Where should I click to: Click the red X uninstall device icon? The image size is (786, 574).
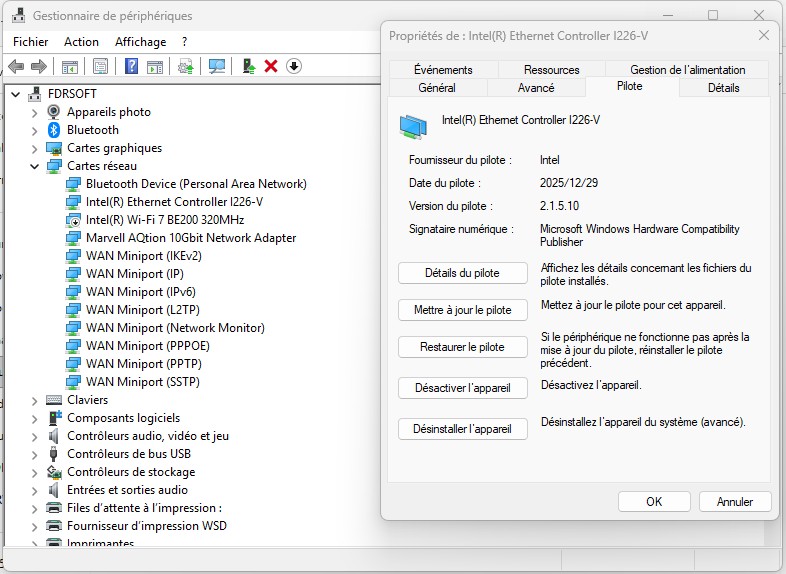pyautogui.click(x=271, y=66)
